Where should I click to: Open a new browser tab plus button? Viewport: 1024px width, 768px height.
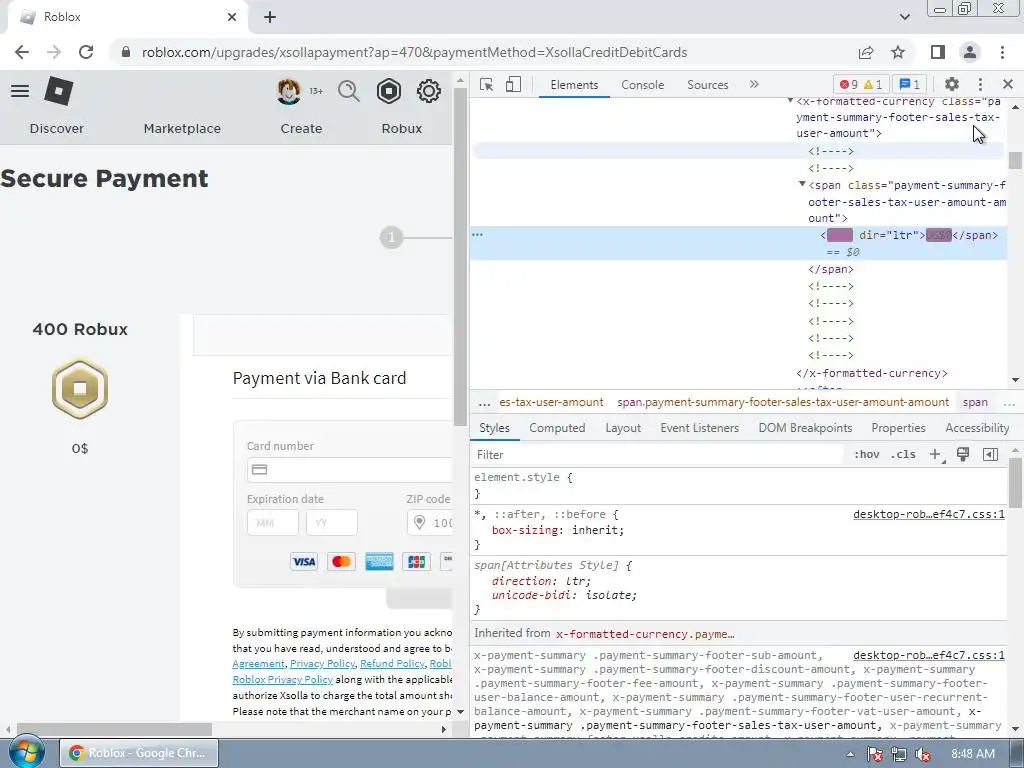(270, 18)
